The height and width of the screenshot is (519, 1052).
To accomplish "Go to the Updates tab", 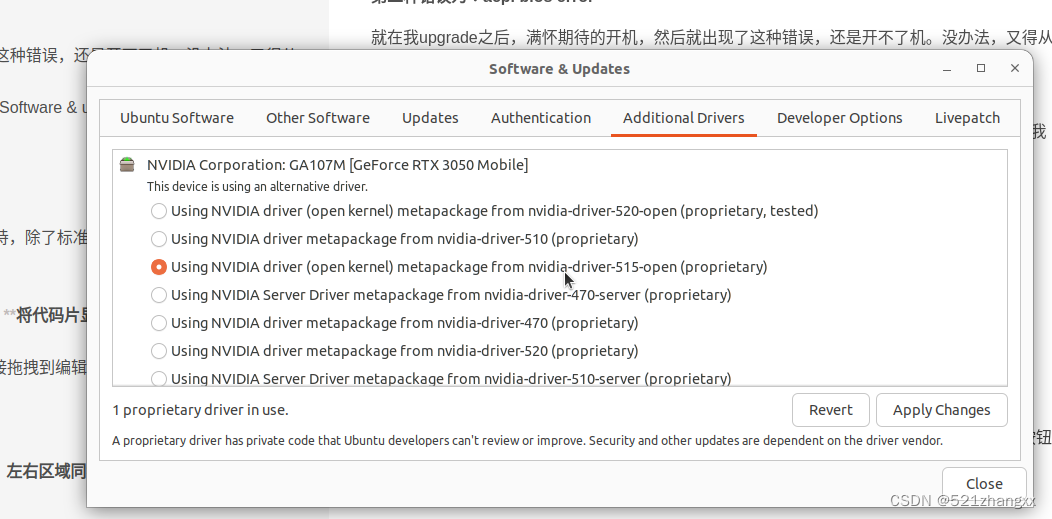I will tap(430, 118).
